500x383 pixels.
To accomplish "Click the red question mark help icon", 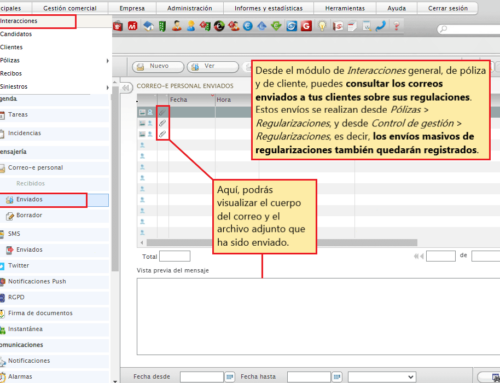I will click(x=396, y=26).
